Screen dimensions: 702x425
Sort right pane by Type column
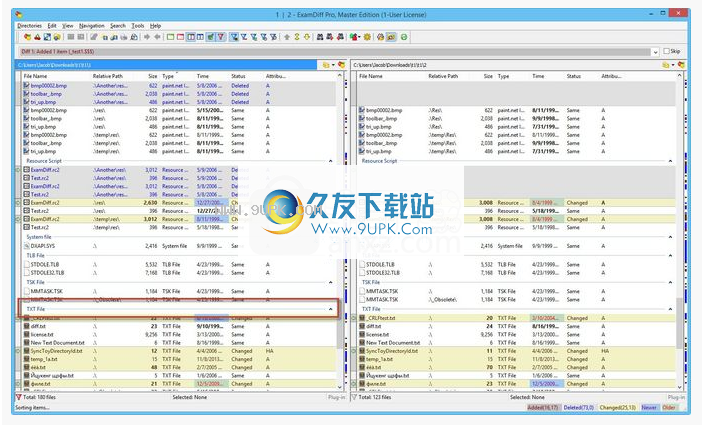[x=504, y=76]
